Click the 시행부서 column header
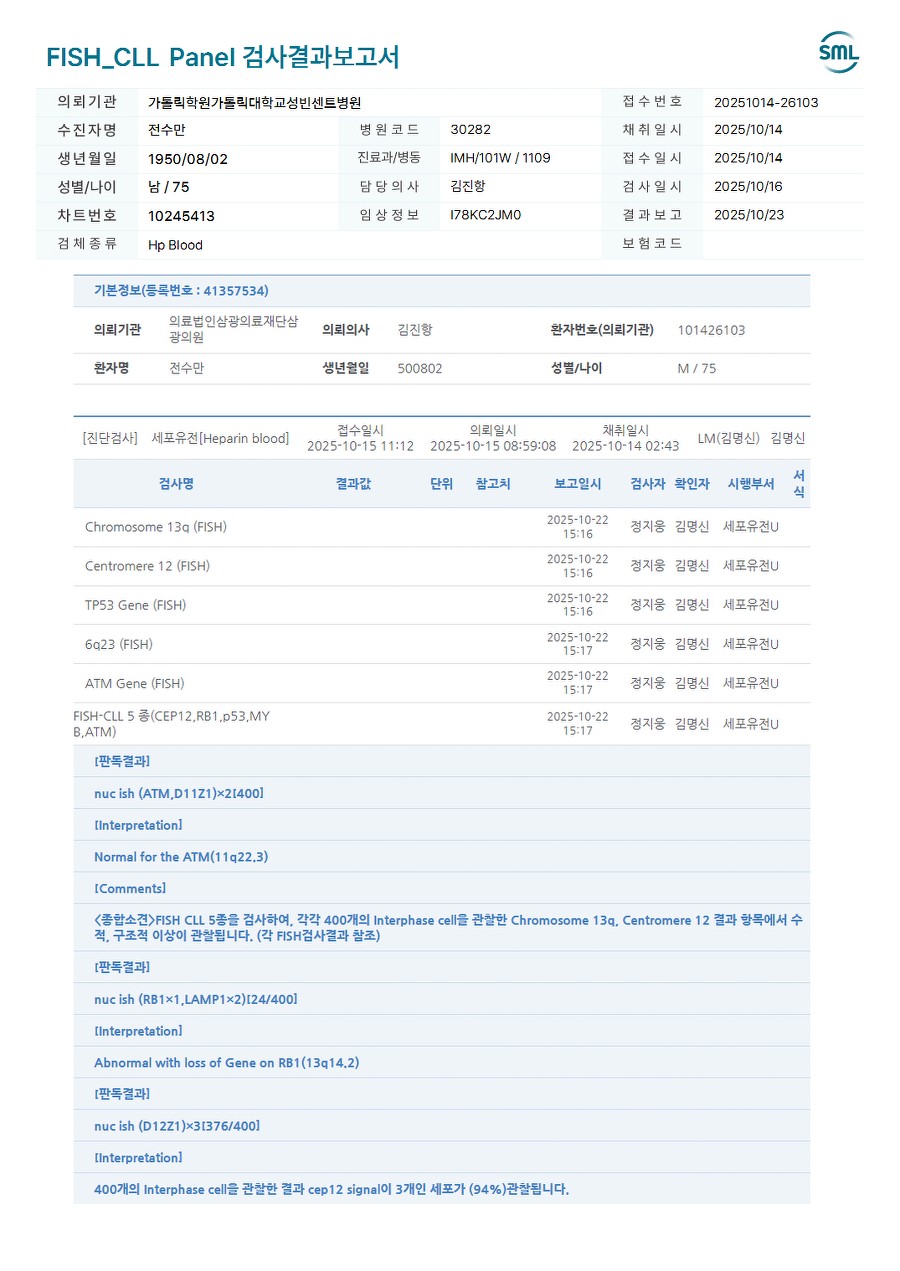 point(751,484)
